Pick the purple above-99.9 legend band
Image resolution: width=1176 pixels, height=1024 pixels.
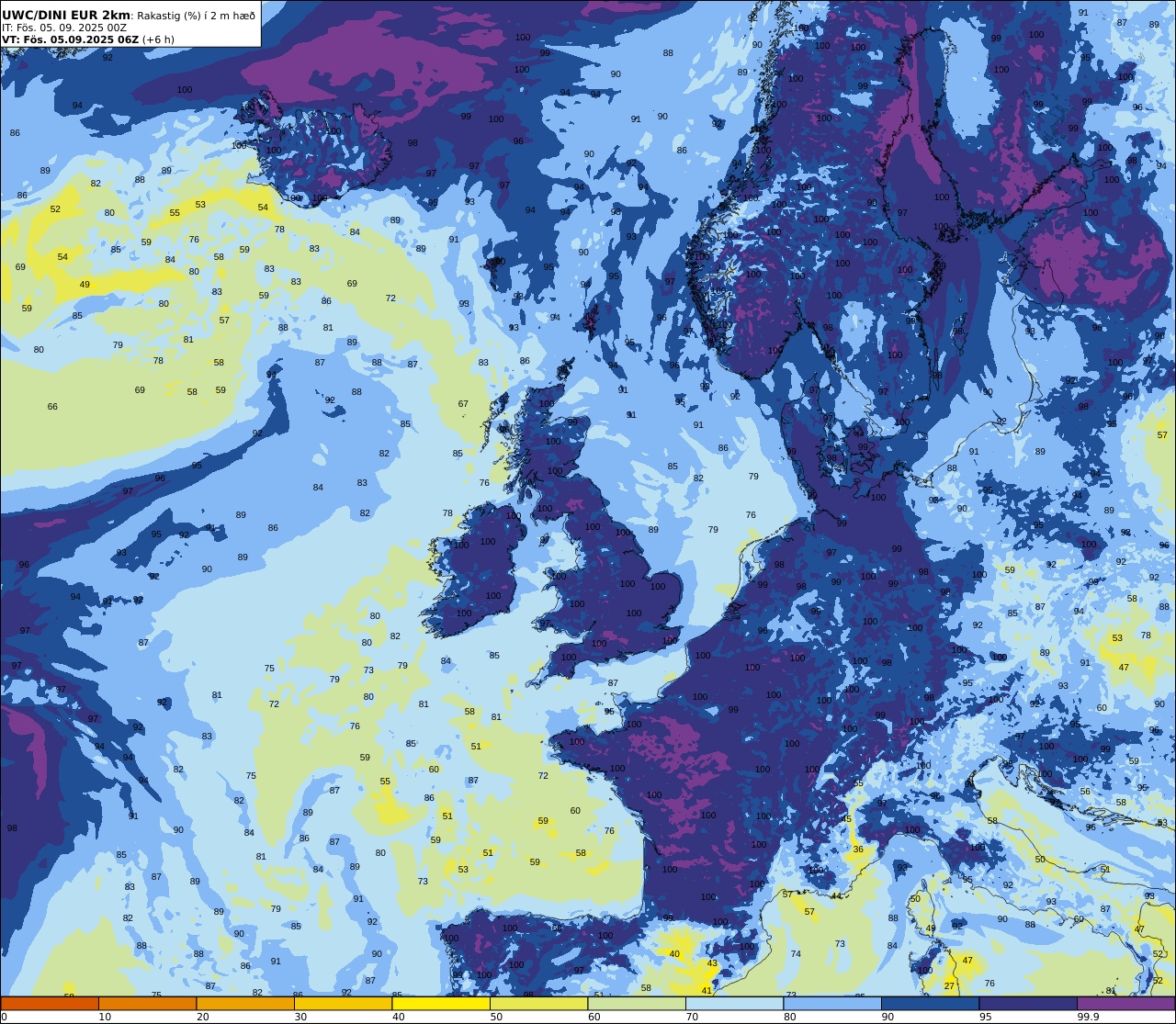click(x=1125, y=1003)
